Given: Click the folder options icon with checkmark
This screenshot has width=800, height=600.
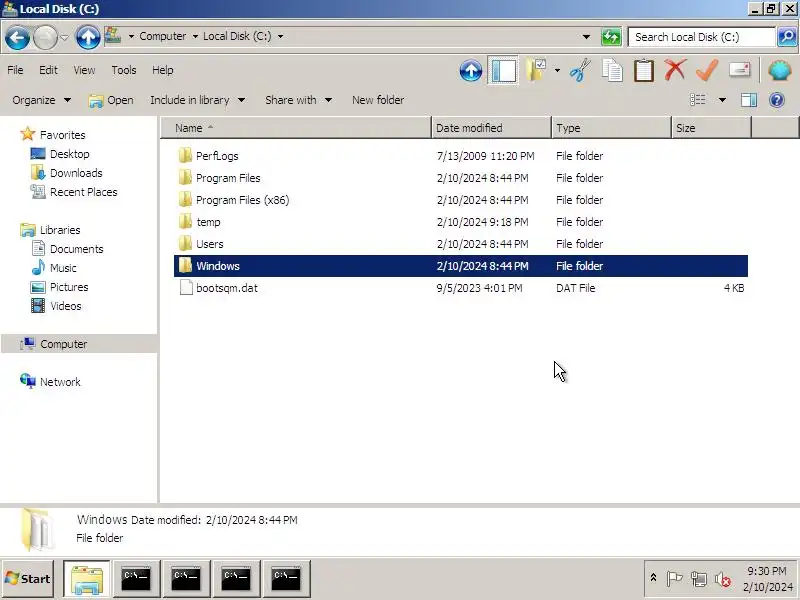Looking at the screenshot, I should coord(536,70).
